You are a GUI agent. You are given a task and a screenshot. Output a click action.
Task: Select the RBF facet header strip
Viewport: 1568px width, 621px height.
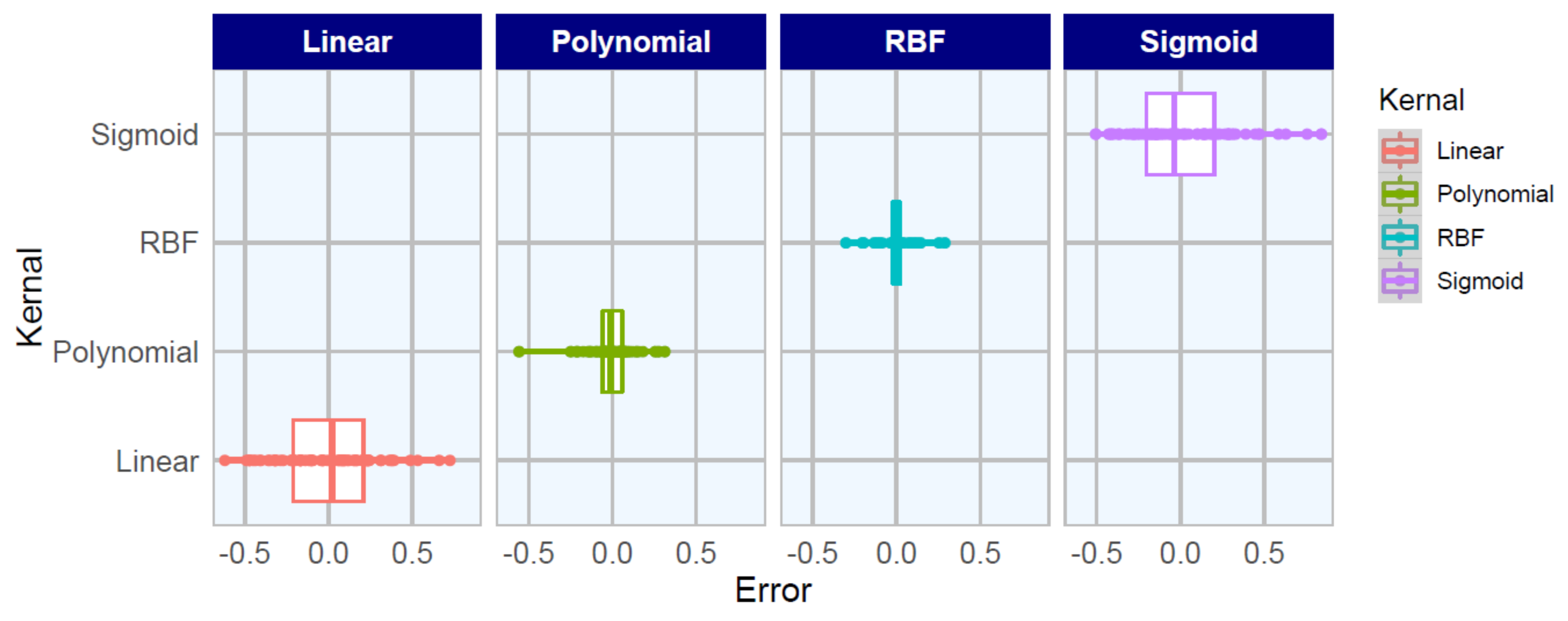[x=915, y=41]
